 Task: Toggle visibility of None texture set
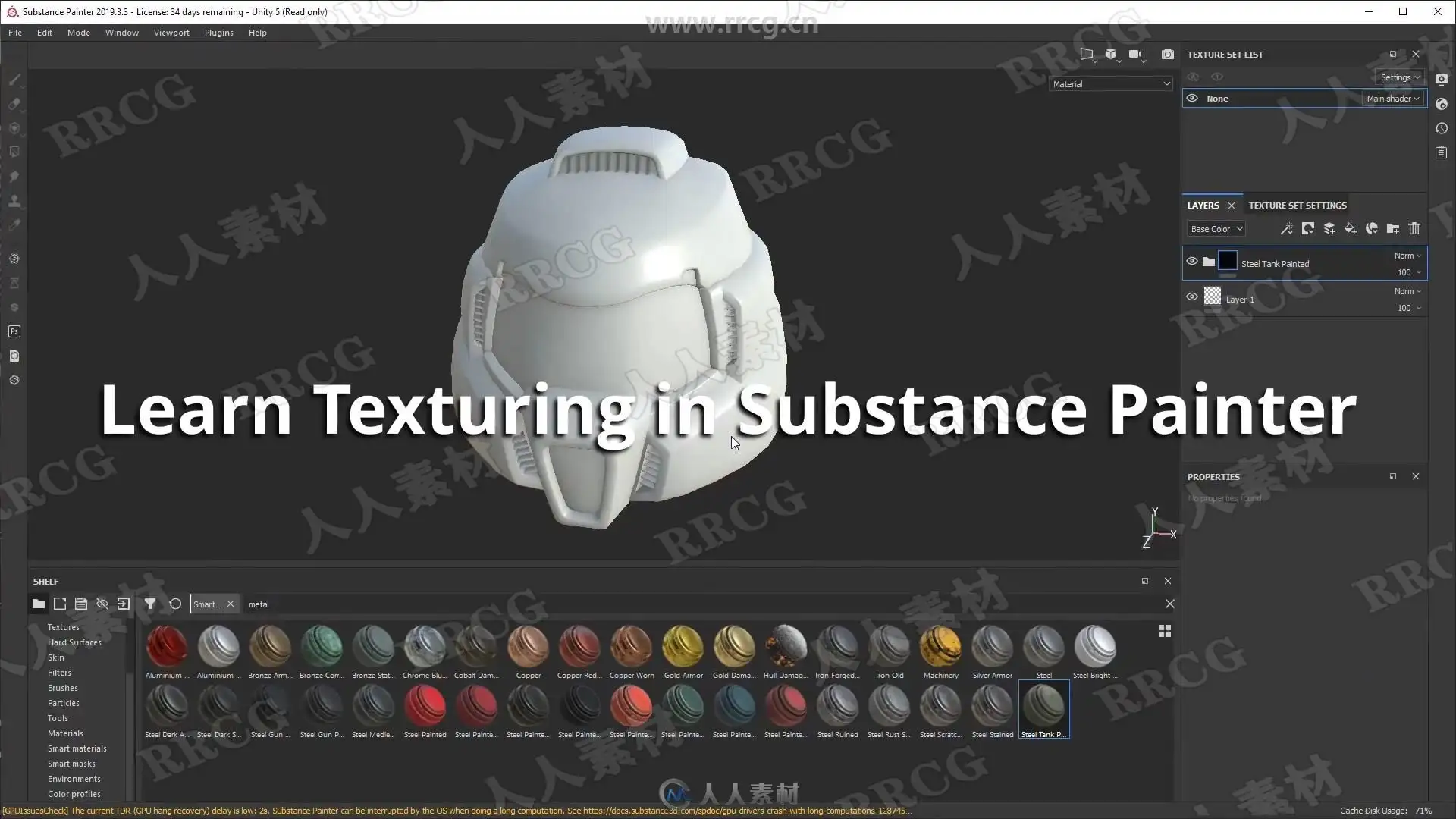(1192, 99)
